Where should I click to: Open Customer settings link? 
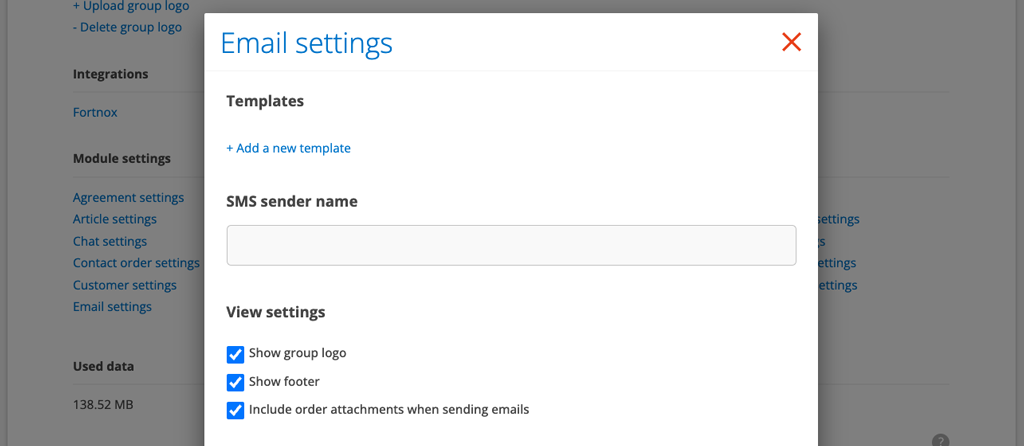[x=124, y=285]
